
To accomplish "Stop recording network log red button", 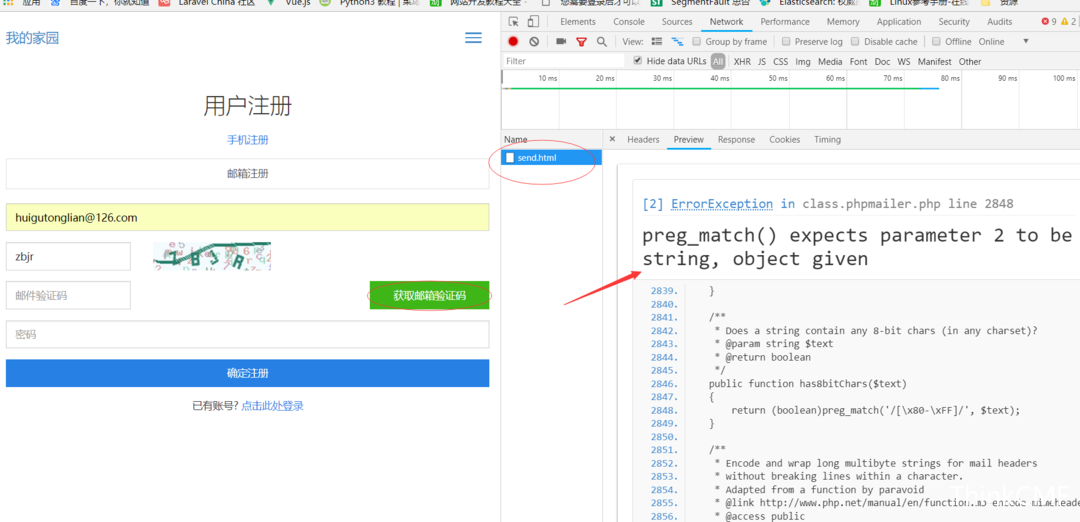I will coord(513,41).
